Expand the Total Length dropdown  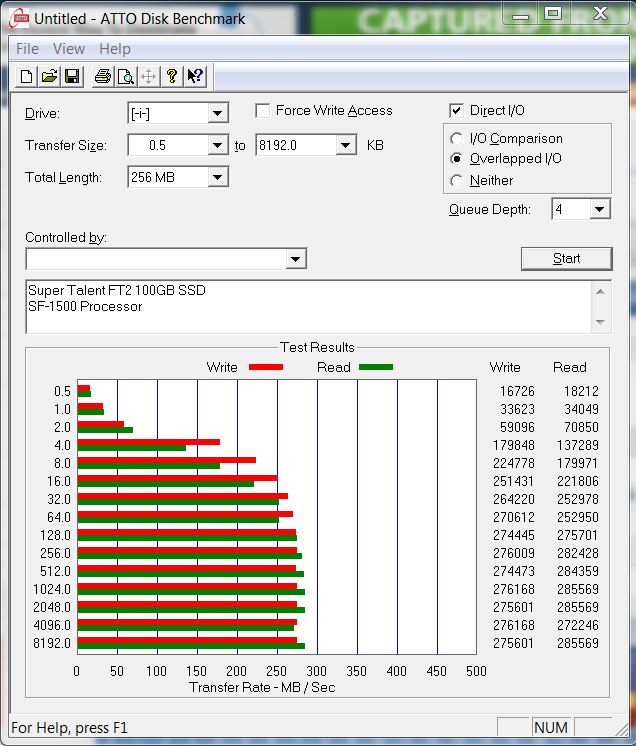218,178
